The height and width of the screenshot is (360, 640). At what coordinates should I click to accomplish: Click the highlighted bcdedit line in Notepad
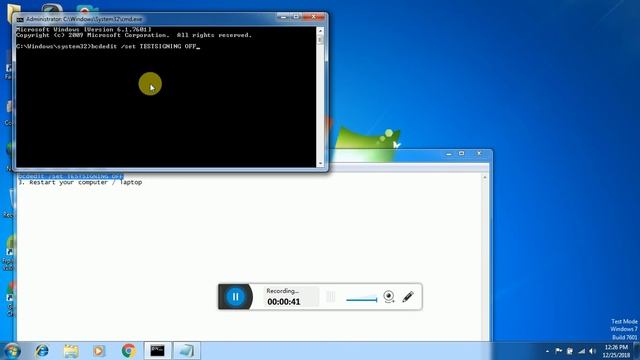tap(70, 176)
